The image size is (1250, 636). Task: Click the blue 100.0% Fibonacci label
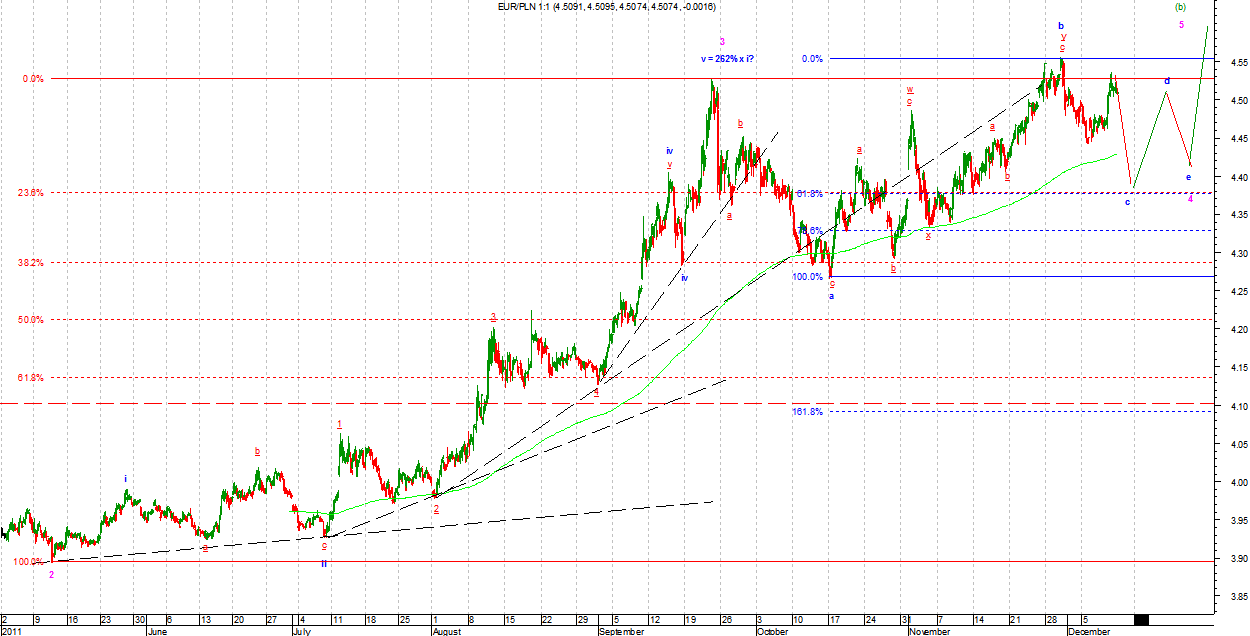[807, 277]
